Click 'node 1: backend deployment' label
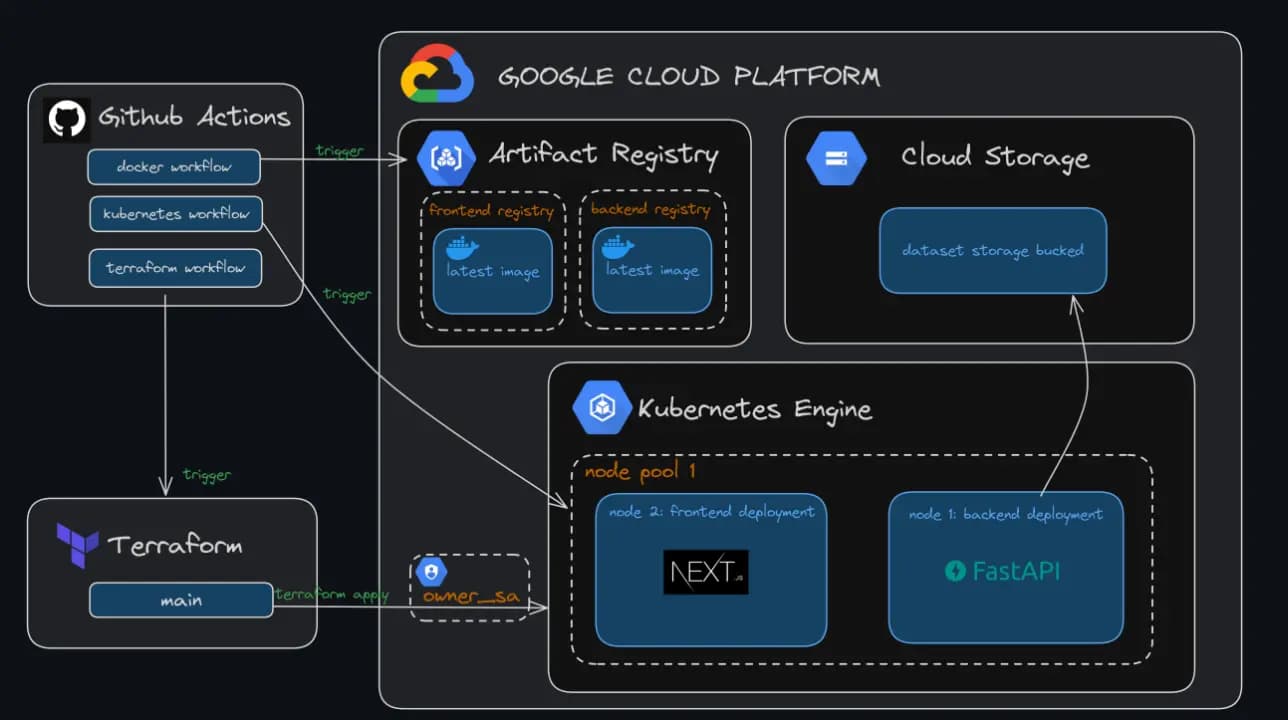 click(x=1006, y=514)
